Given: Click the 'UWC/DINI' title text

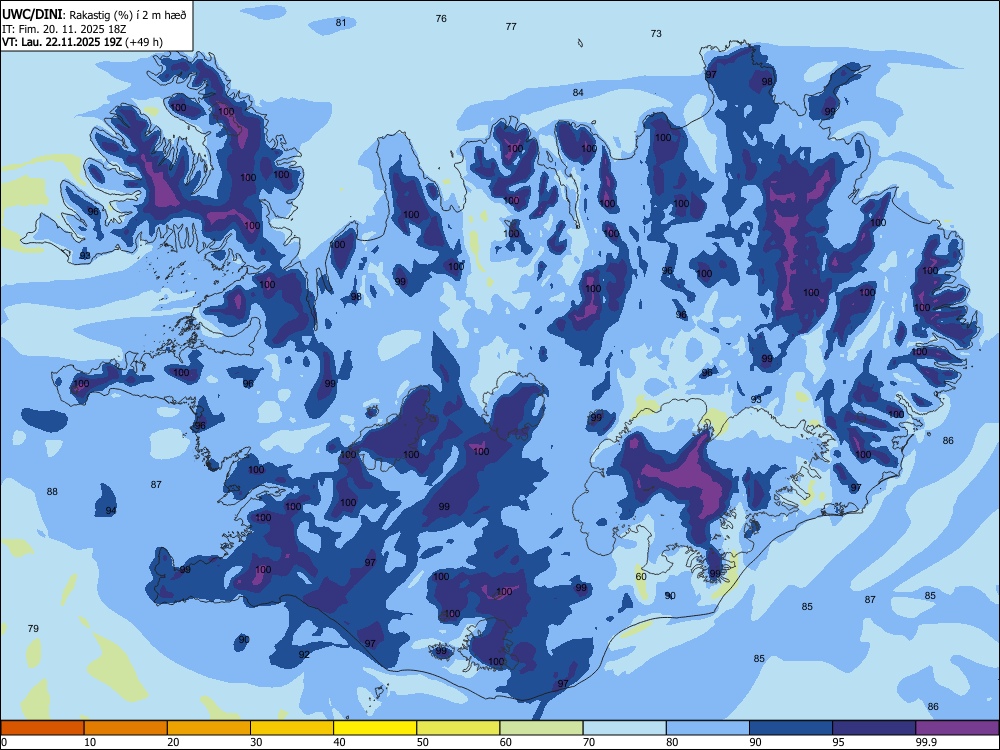Looking at the screenshot, I should click(x=32, y=15).
